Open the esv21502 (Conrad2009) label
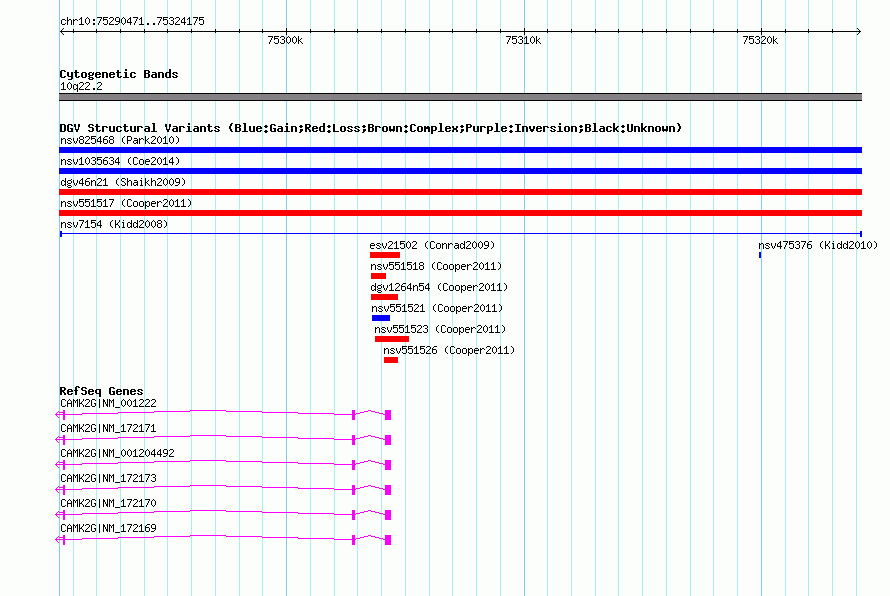The height and width of the screenshot is (596, 890). point(432,245)
